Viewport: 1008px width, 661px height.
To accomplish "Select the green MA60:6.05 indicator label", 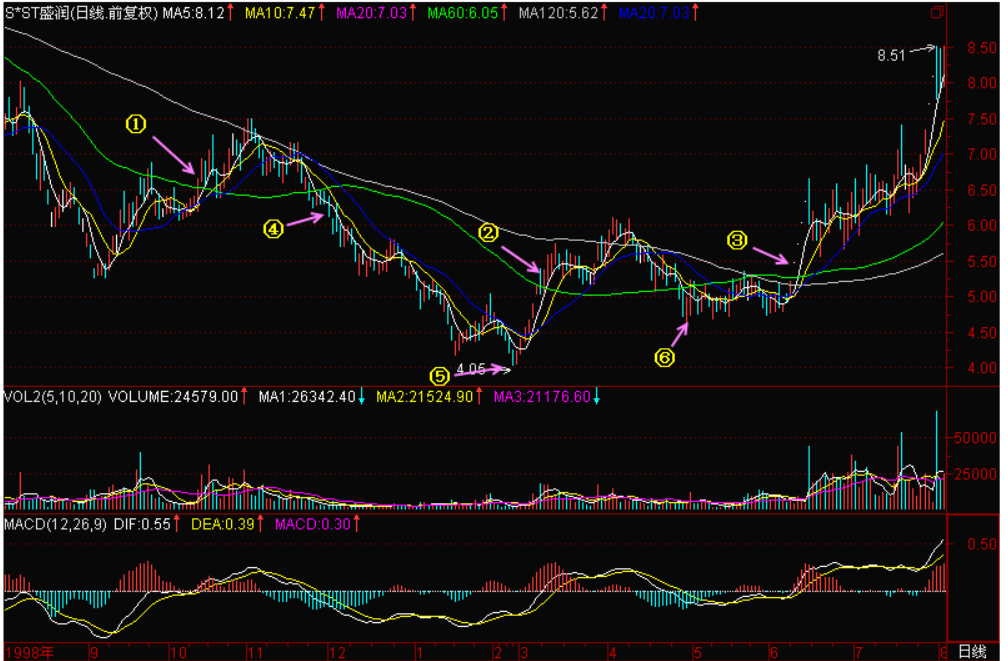I will (x=463, y=13).
